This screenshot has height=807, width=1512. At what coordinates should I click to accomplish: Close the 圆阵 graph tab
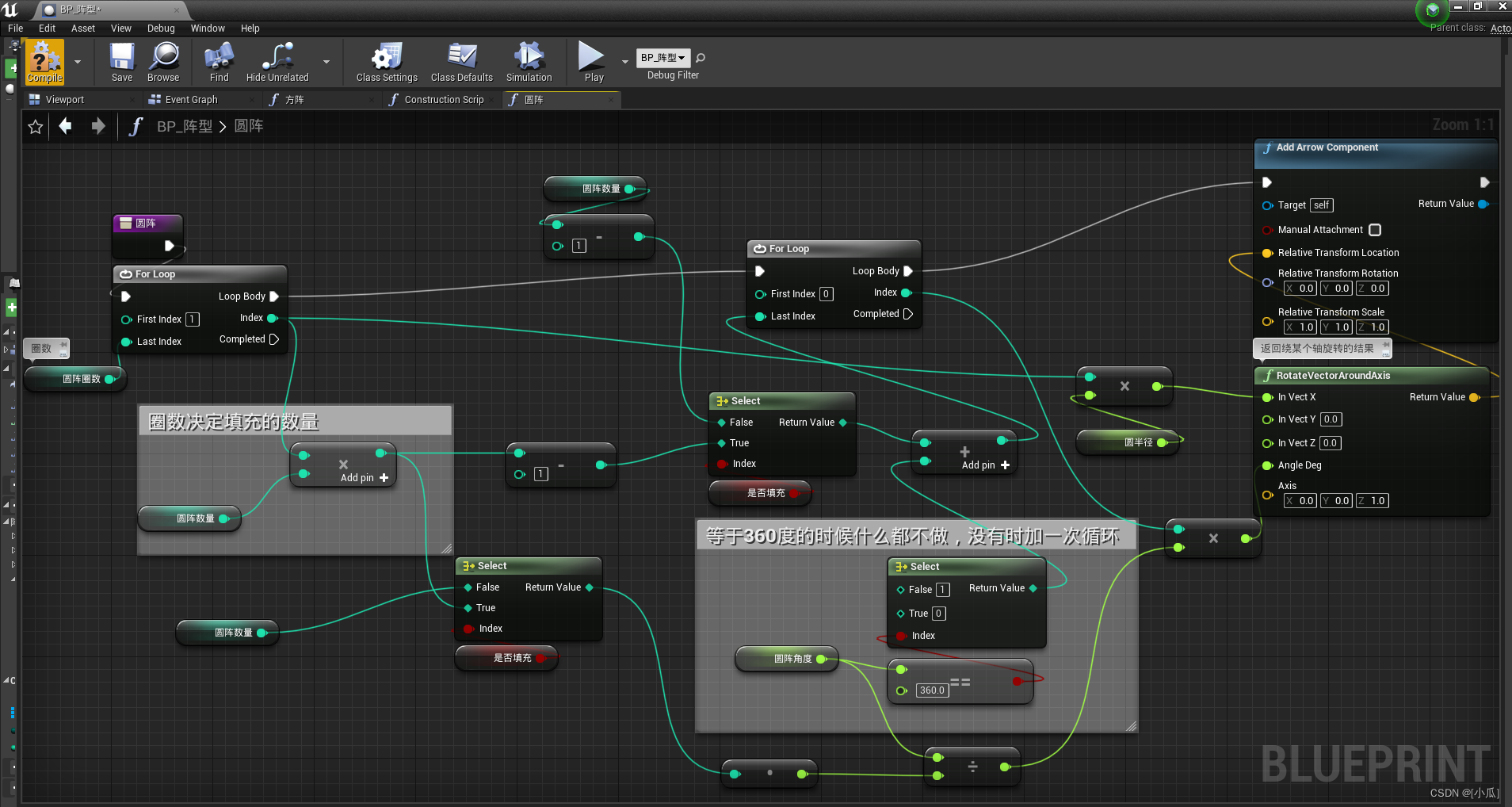tap(611, 100)
